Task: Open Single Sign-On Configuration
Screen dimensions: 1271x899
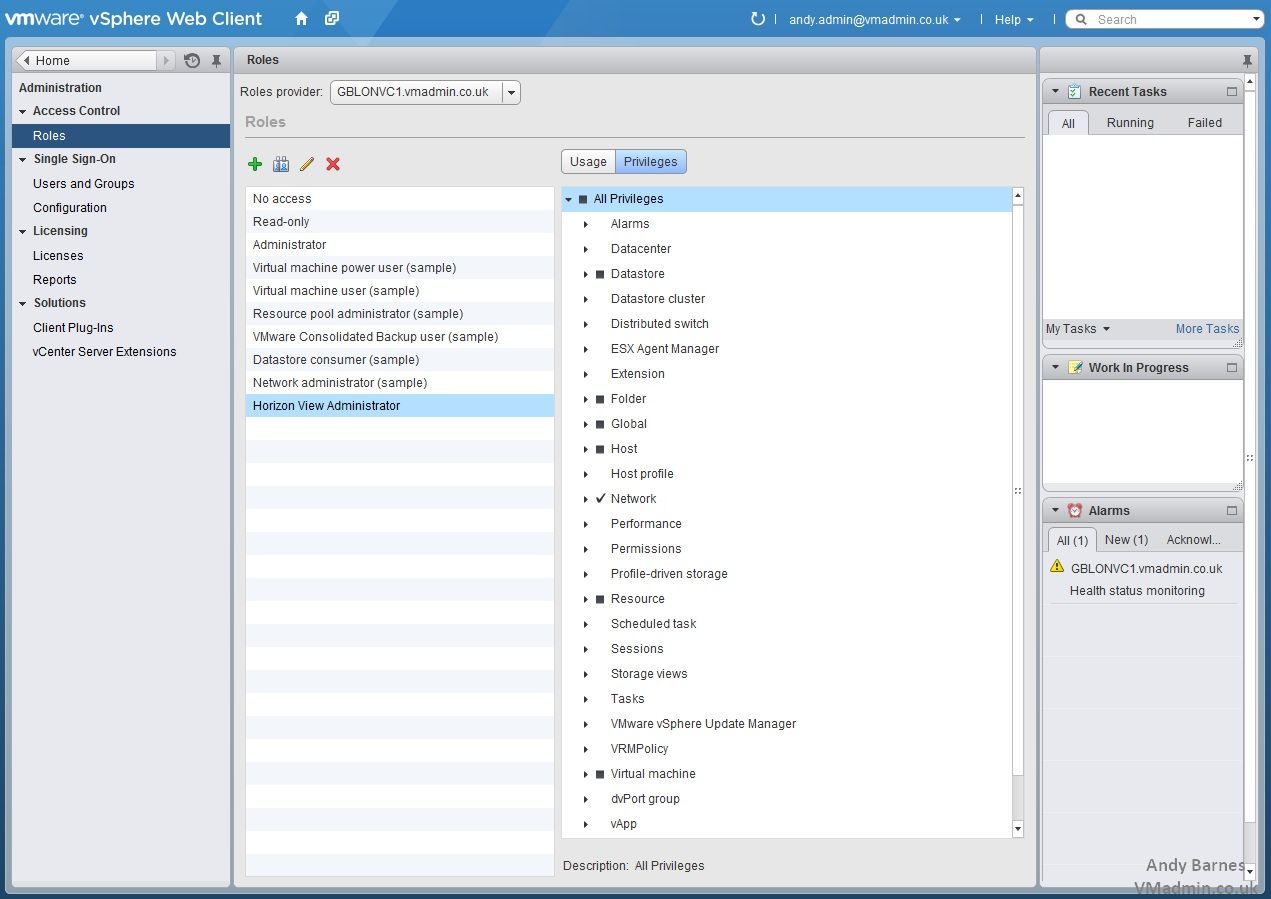Action: tap(69, 208)
